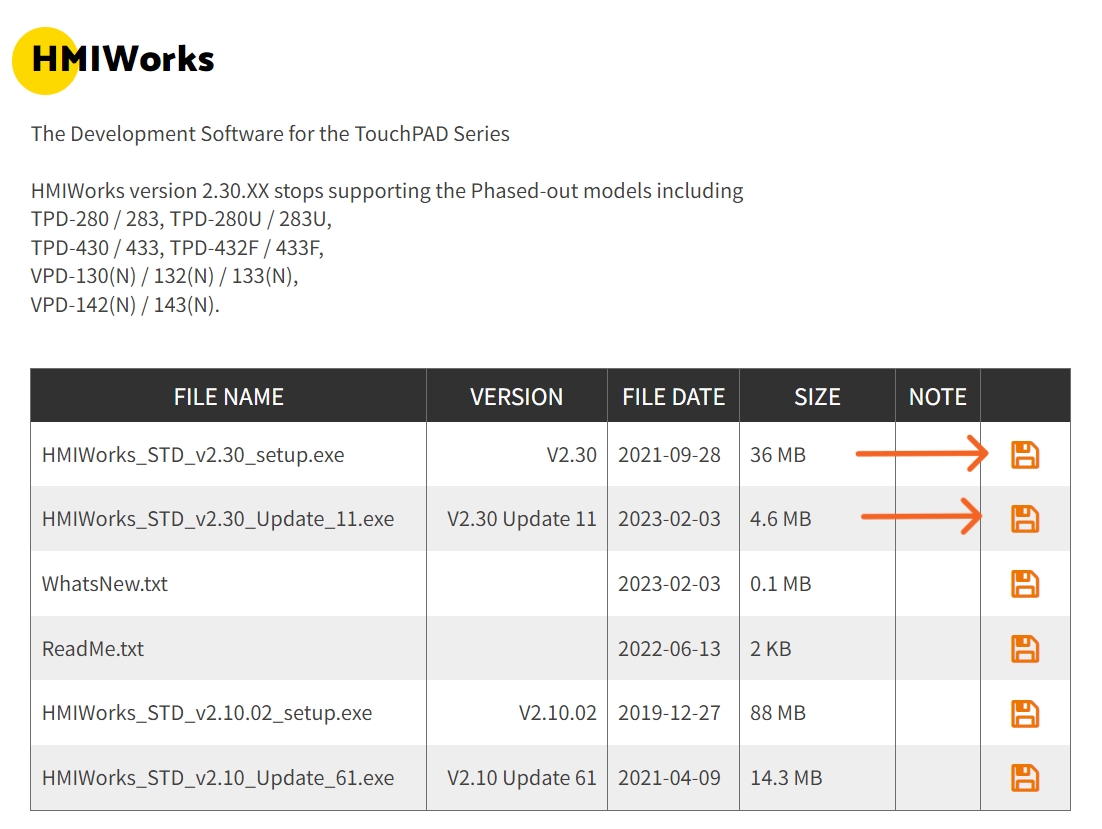Click the FILE NAME column header
Image resolution: width=1102 pixels, height=829 pixels.
tap(228, 396)
